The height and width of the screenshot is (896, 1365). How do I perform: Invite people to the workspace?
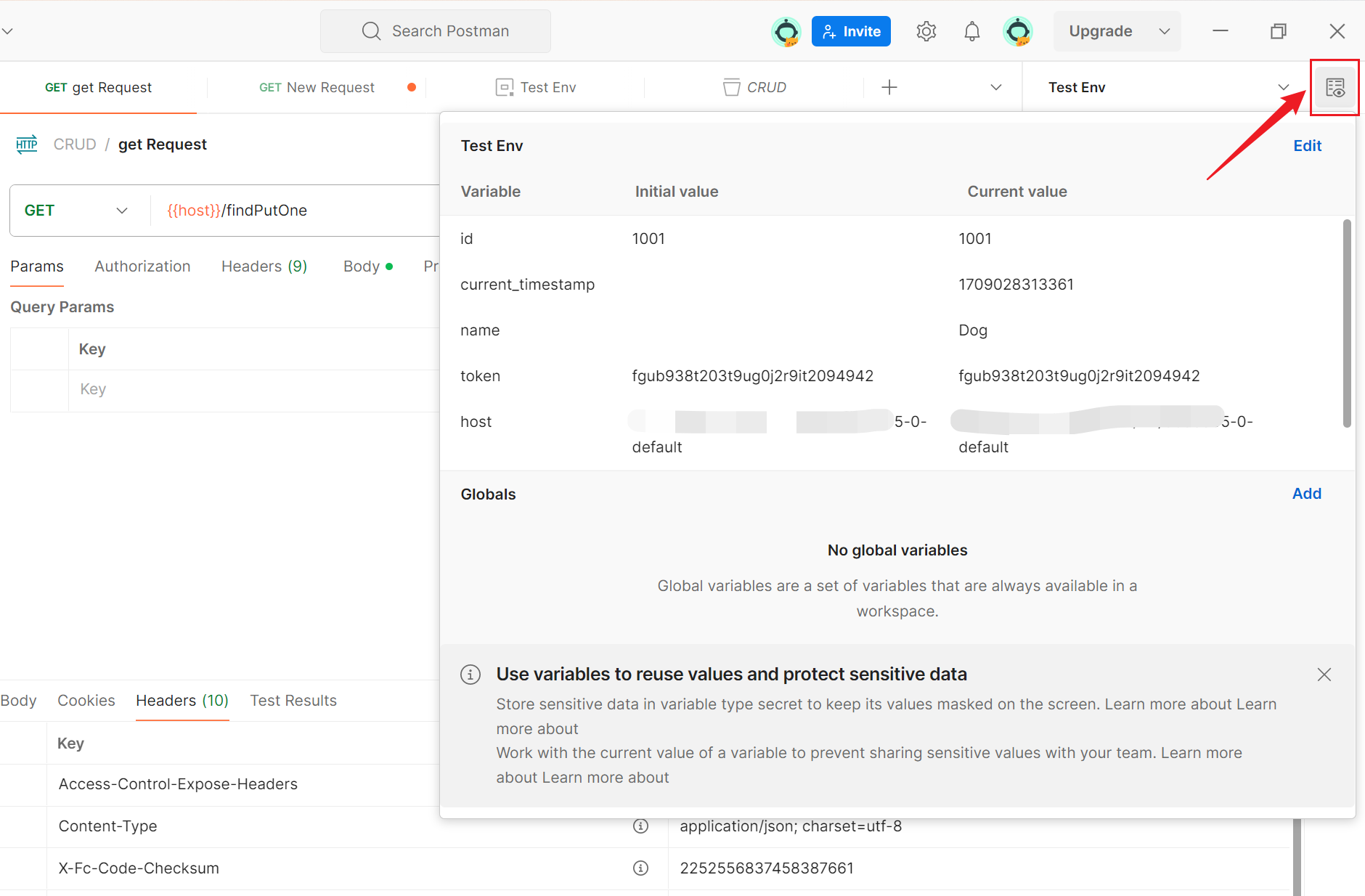(x=851, y=31)
